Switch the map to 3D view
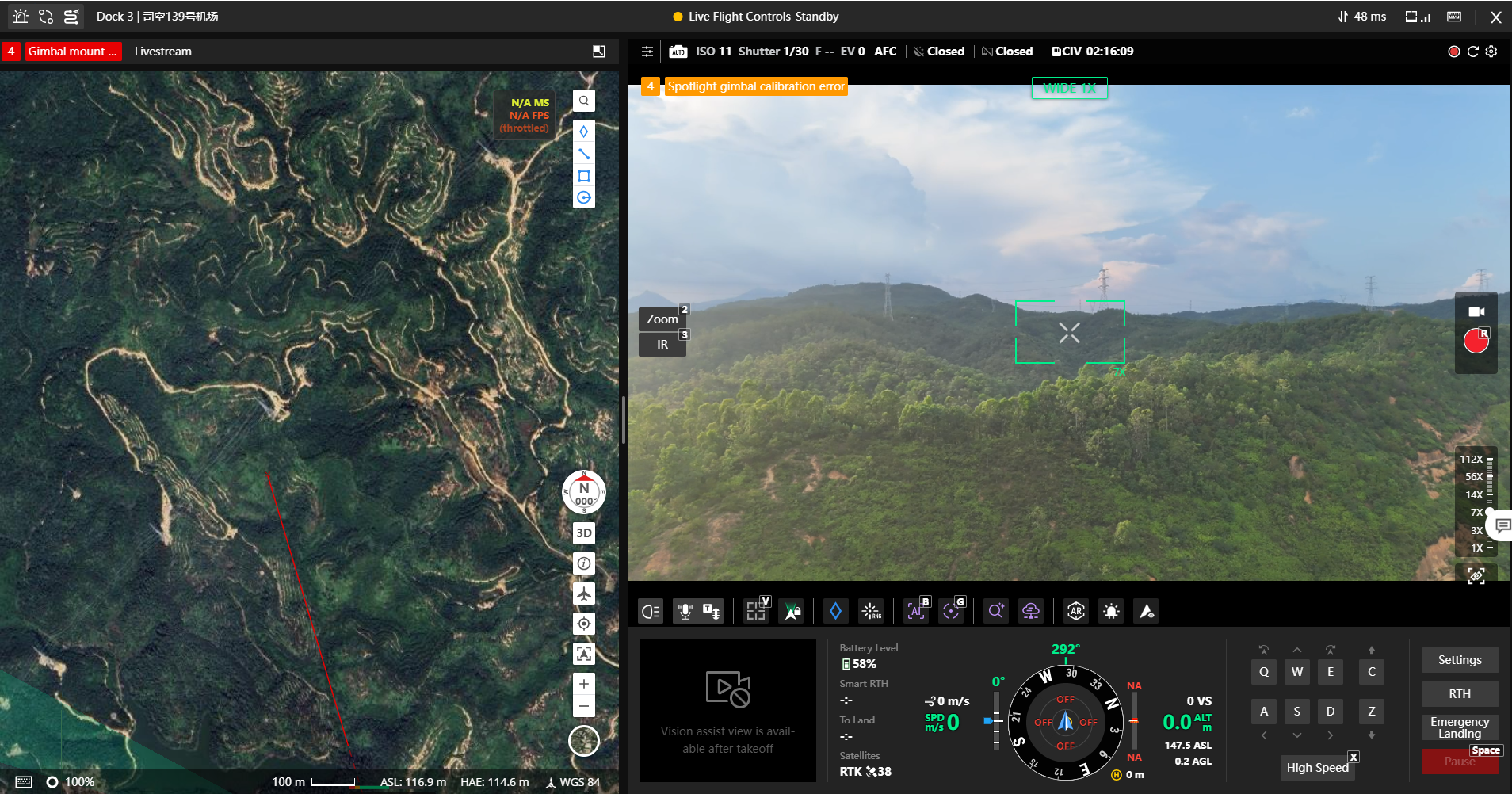 [584, 533]
